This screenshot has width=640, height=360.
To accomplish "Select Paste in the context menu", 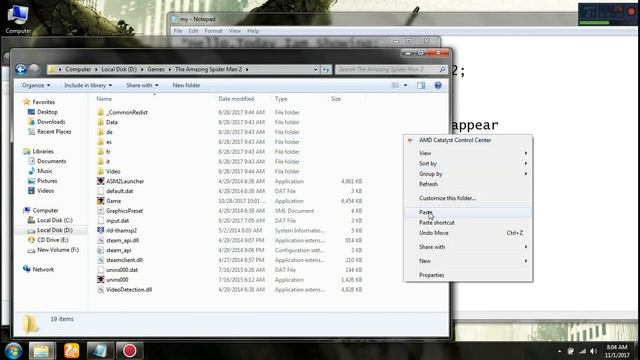I will point(468,212).
